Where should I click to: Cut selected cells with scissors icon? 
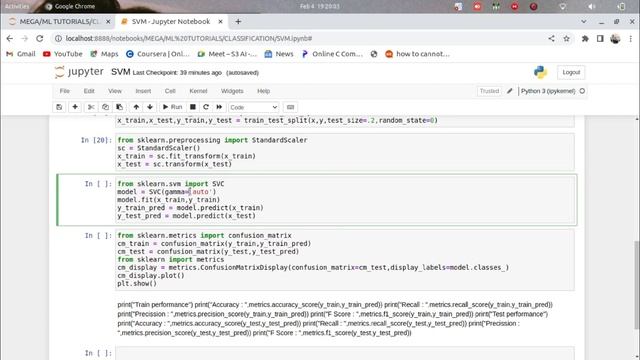point(91,107)
